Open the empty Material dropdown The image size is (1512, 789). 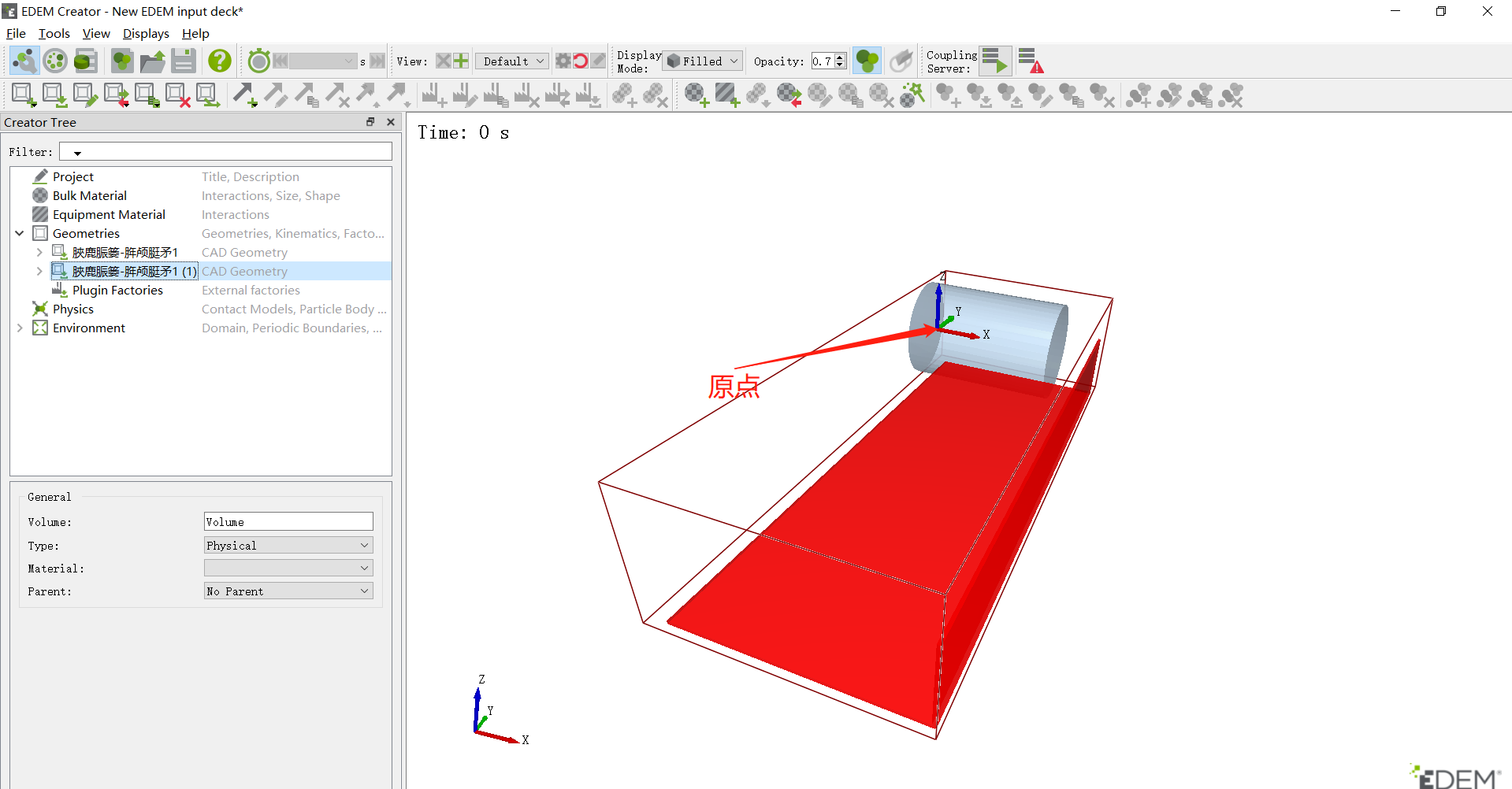tap(288, 569)
